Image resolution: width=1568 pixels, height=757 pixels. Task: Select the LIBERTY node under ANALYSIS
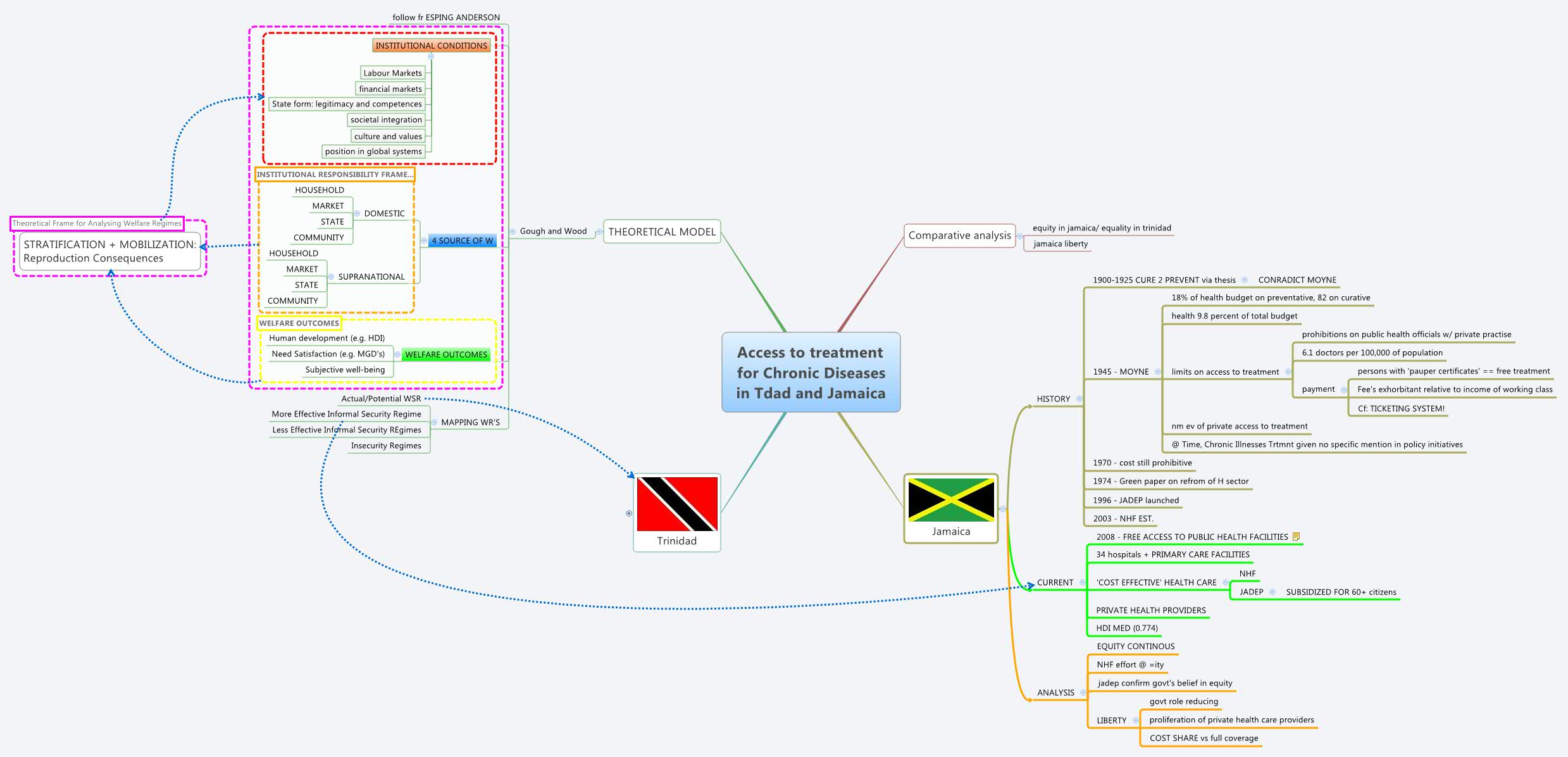(x=1112, y=720)
